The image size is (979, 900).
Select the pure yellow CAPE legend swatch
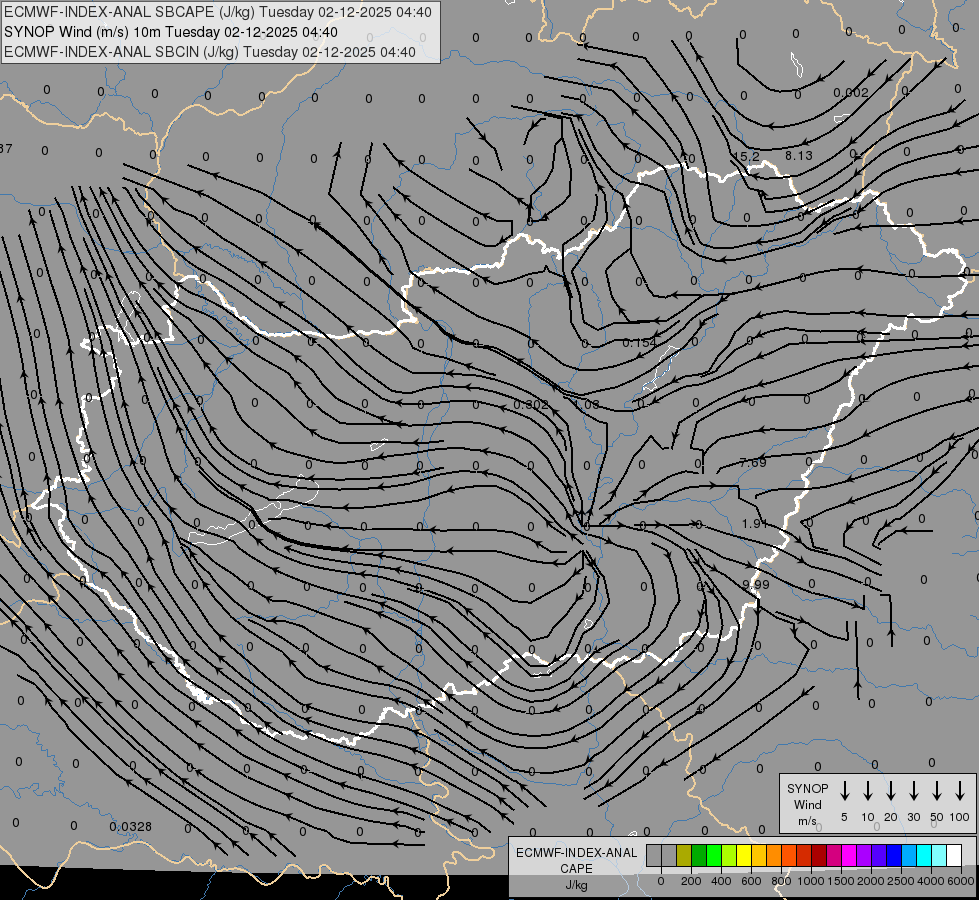744,855
